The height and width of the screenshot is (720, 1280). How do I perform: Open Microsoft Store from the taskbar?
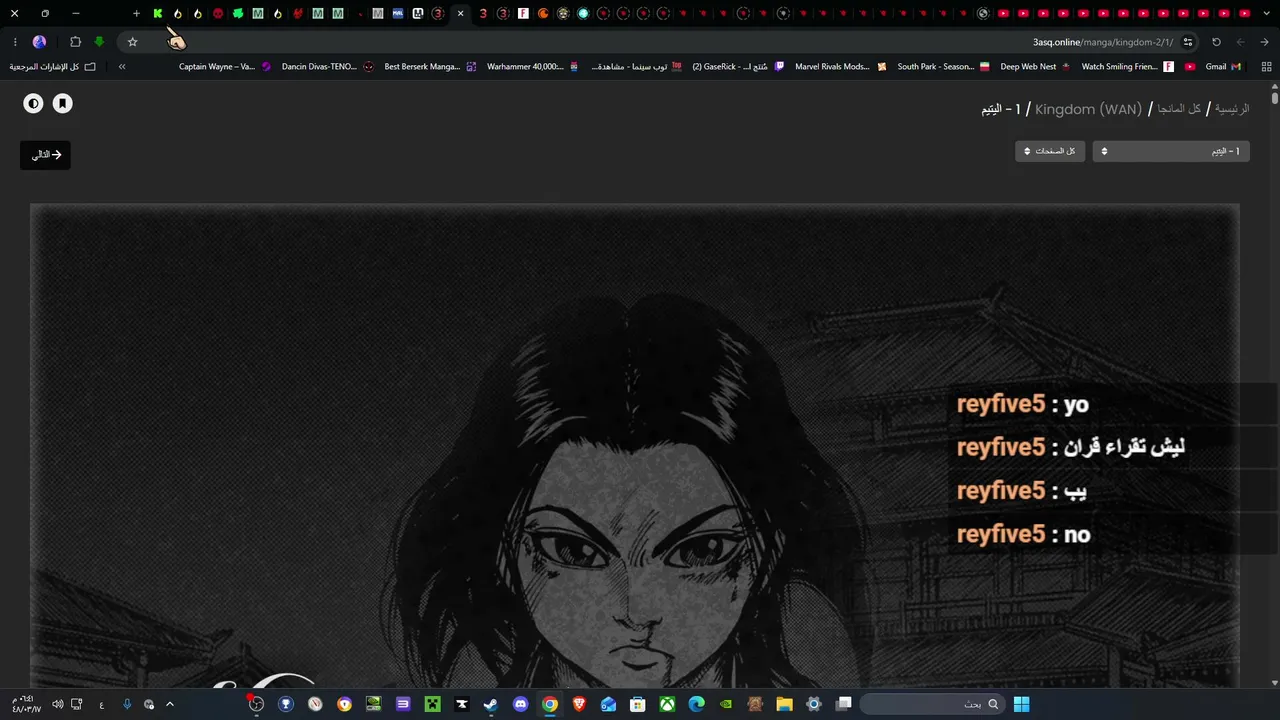[638, 704]
